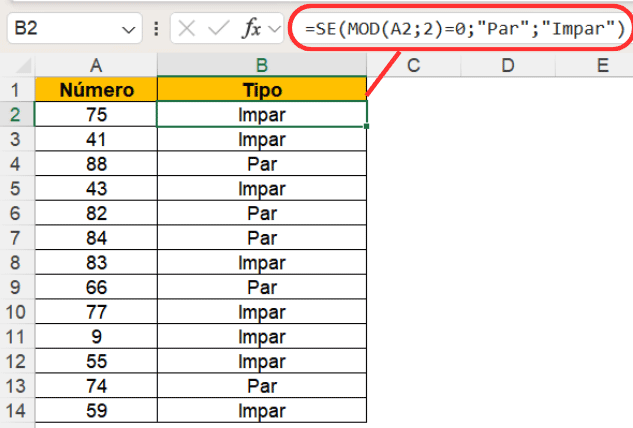Click the orange Número header cell
Screen dimensions: 633x428
(x=96, y=91)
